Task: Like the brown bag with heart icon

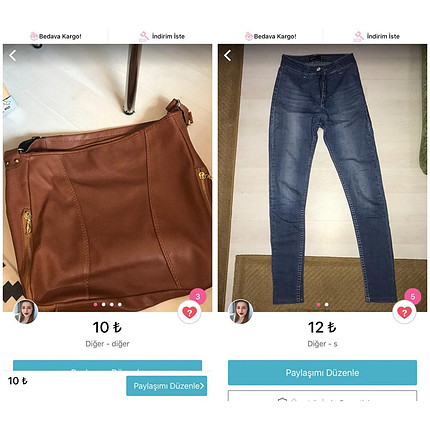Action: click(189, 312)
